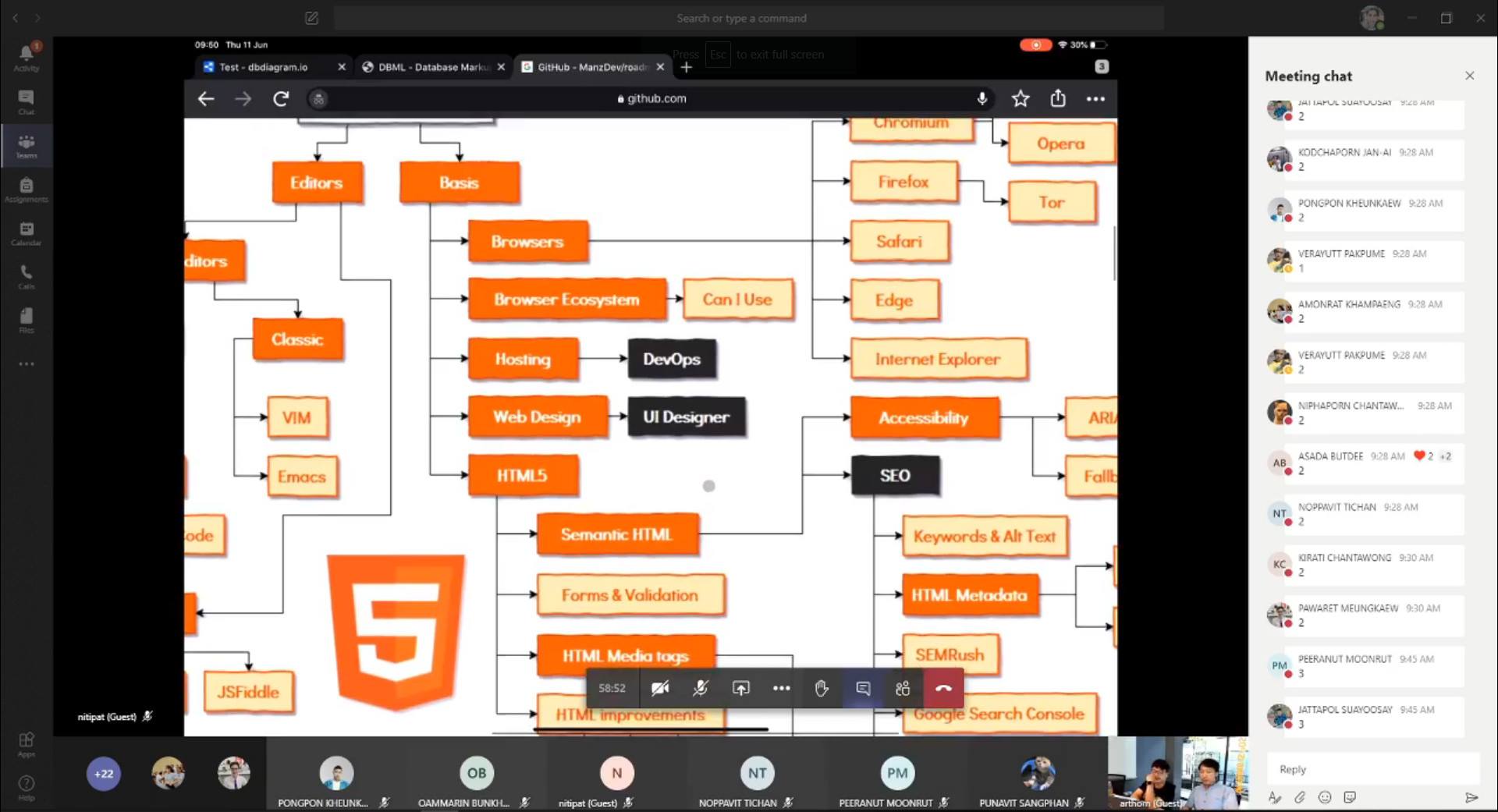The image size is (1498, 812).
Task: Select arthom (Guest) video tile
Action: click(1177, 774)
